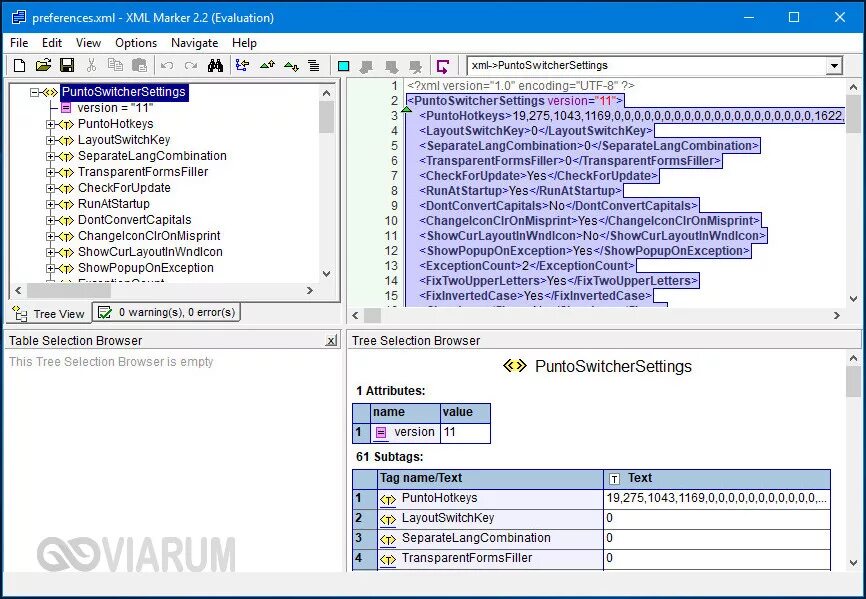Image resolution: width=866 pixels, height=599 pixels.
Task: Expand the ShowCurLayoutInWndIcon tree node
Action: pyautogui.click(x=51, y=253)
